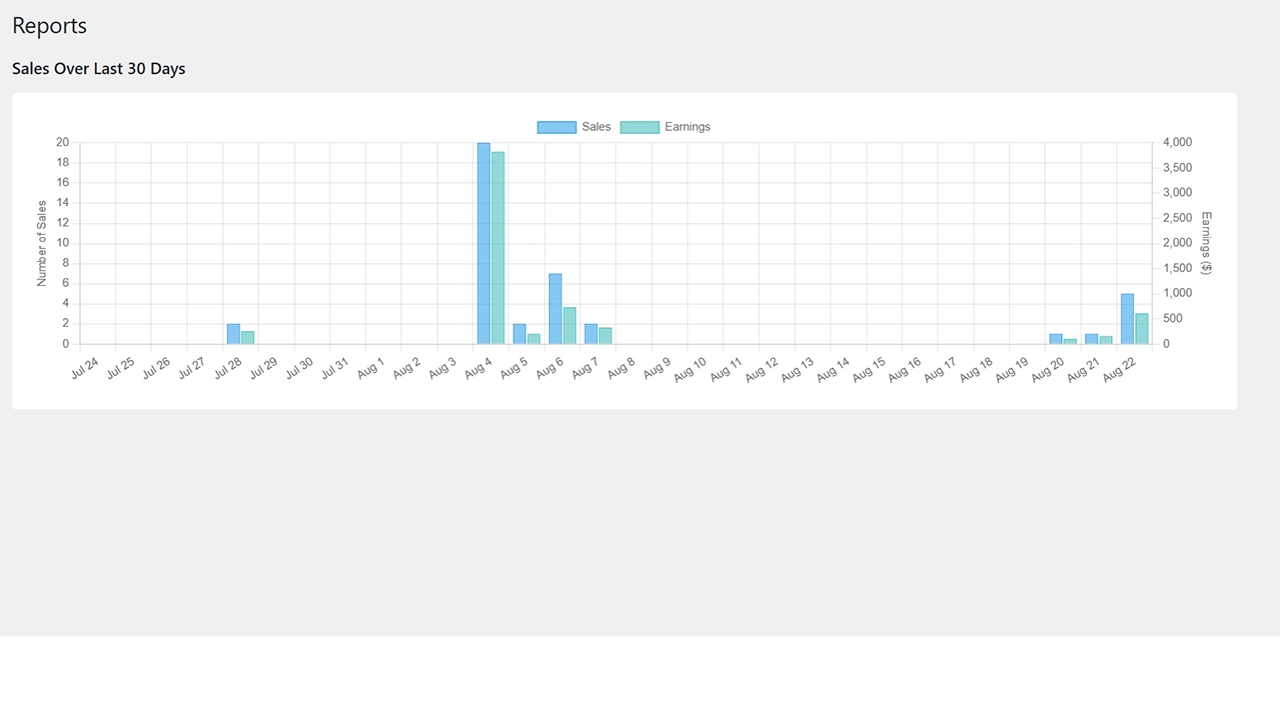Click the Earnings bar for Aug 7
The height and width of the screenshot is (720, 1280).
click(x=605, y=336)
